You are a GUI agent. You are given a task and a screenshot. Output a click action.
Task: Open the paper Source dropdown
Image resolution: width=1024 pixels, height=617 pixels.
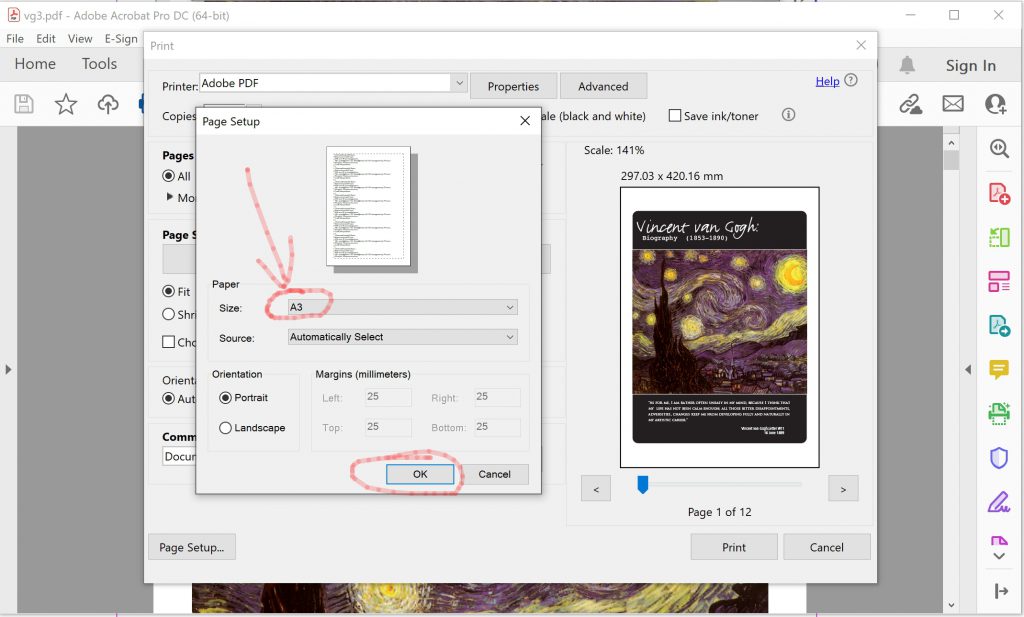(x=402, y=337)
